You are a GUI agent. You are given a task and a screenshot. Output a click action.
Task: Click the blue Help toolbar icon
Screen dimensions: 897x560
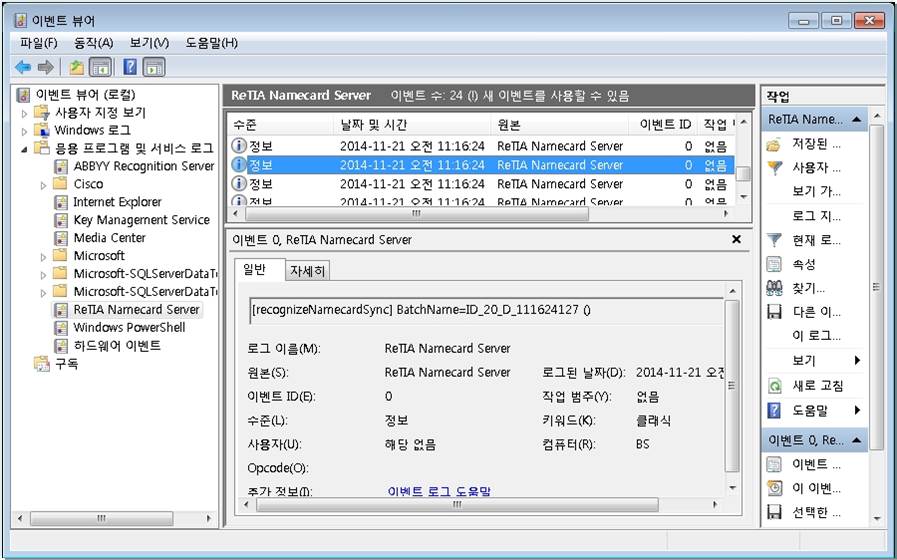130,67
